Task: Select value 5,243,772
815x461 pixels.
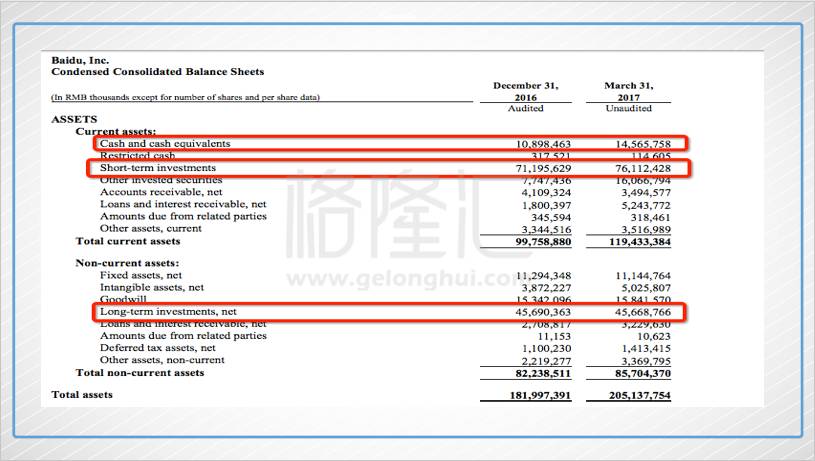Action: click(646, 205)
